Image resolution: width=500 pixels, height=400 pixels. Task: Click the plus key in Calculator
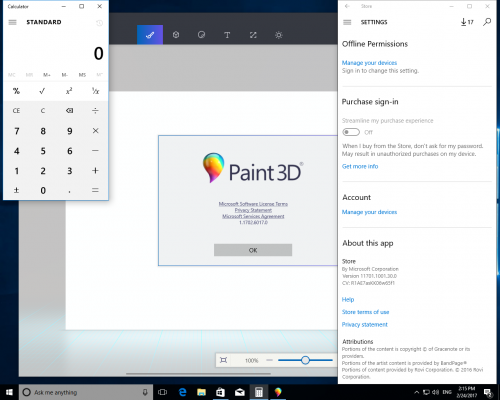click(95, 171)
